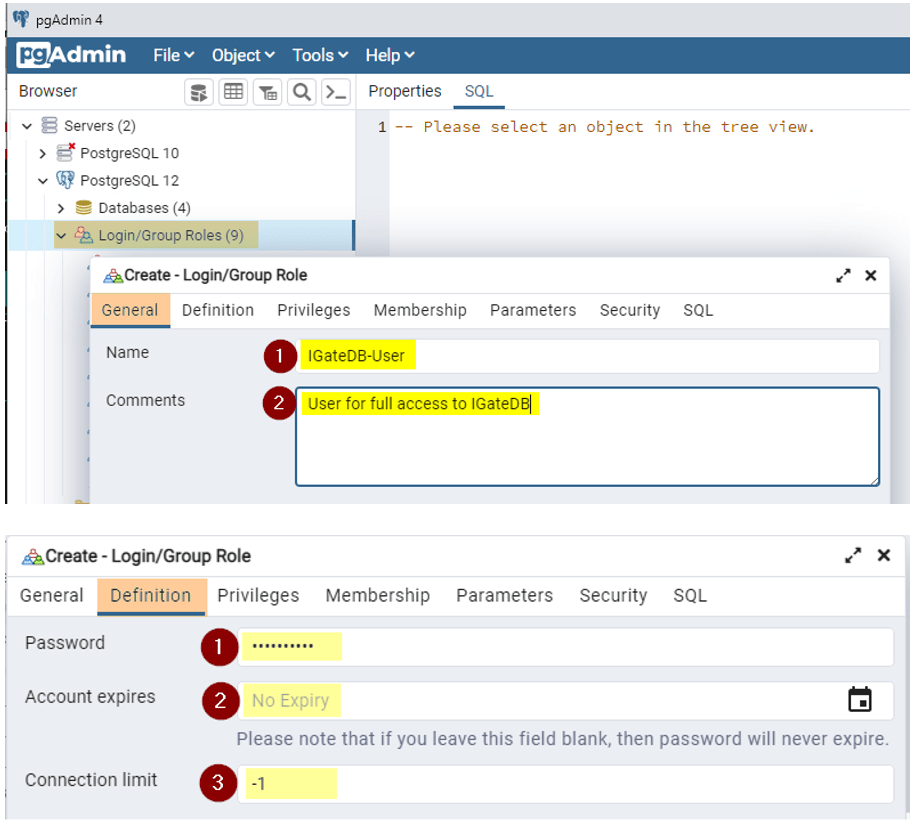Collapse the Login/Group Roles (9) node
The image size is (919, 832).
(61, 236)
